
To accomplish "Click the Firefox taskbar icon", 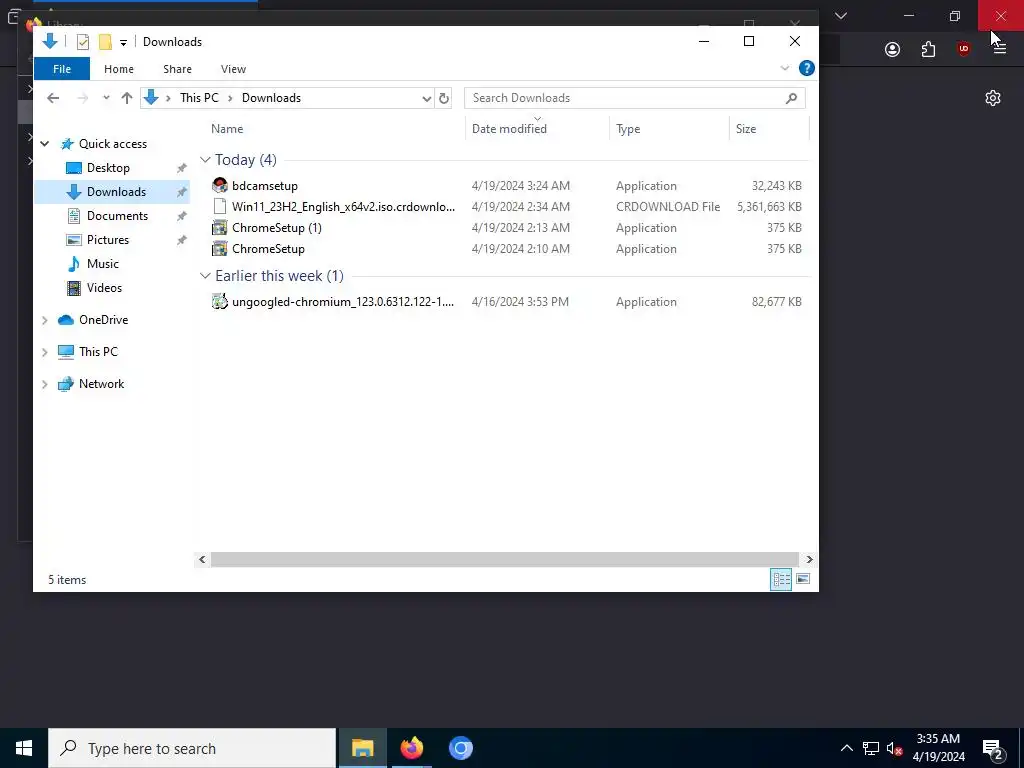I will [411, 748].
